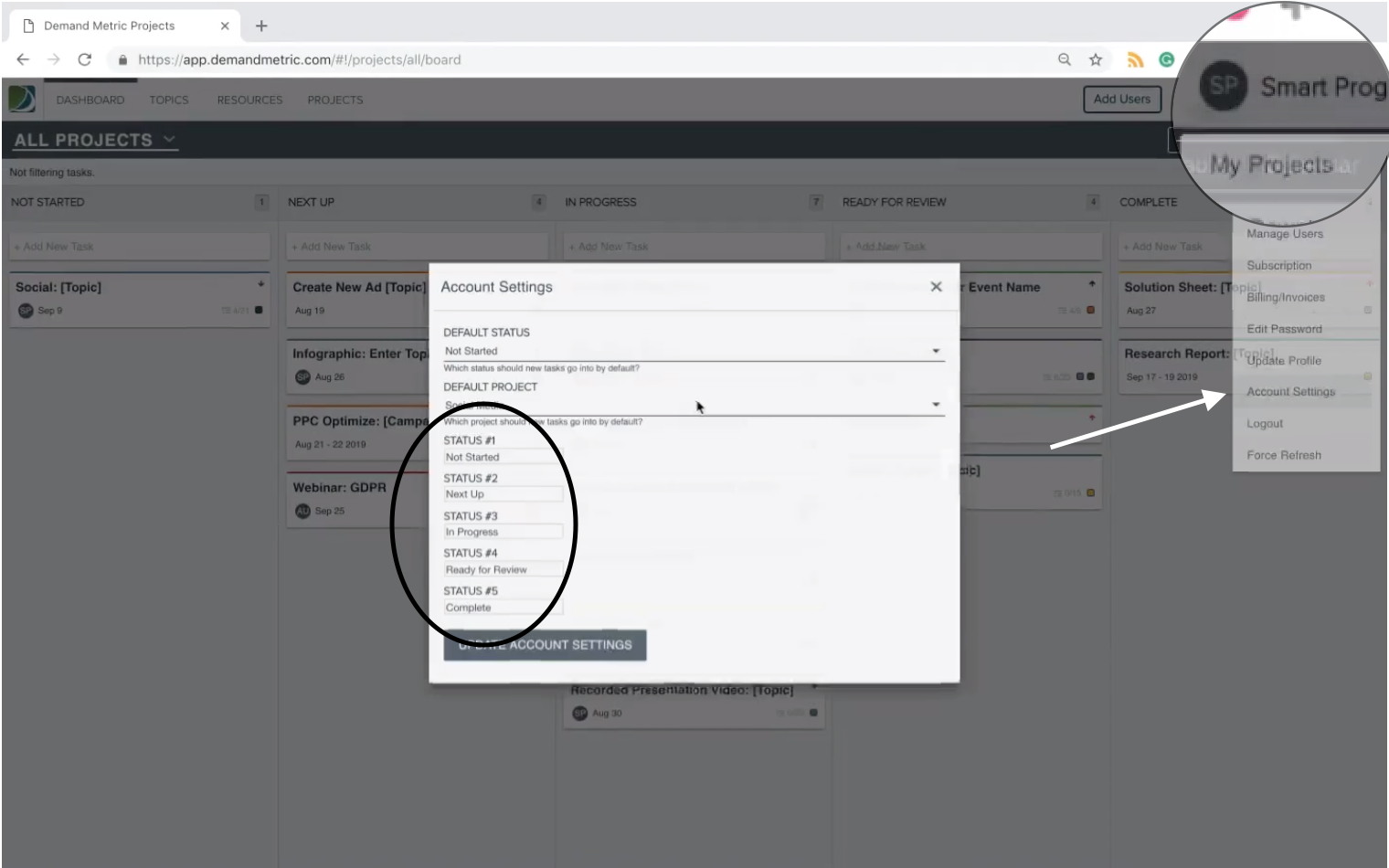Viewport: 1389px width, 868px height.
Task: Choose Update Profile in user menu
Action: 1284,361
